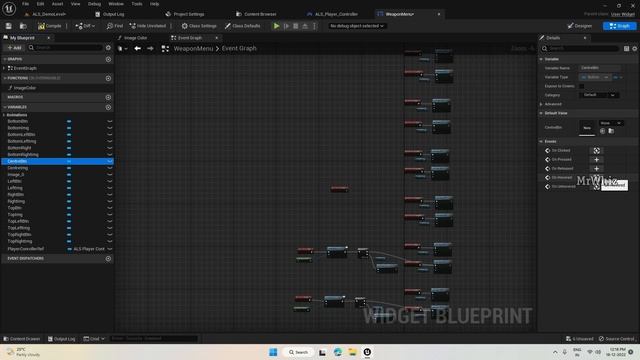Toggle the eye visibility icon for the BottomBtn variable
640x360 pixels.
(109, 121)
